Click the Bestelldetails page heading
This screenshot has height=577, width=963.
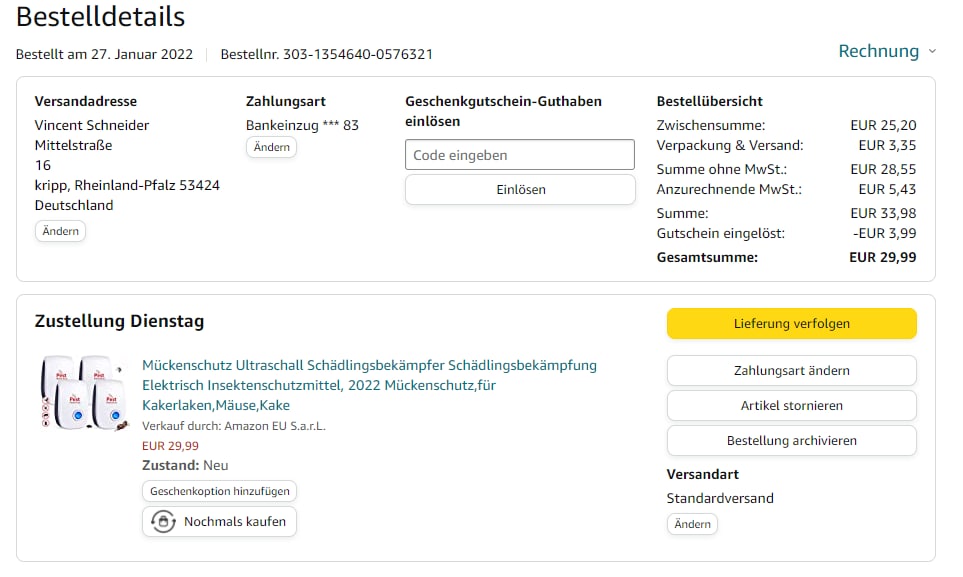coord(100,17)
